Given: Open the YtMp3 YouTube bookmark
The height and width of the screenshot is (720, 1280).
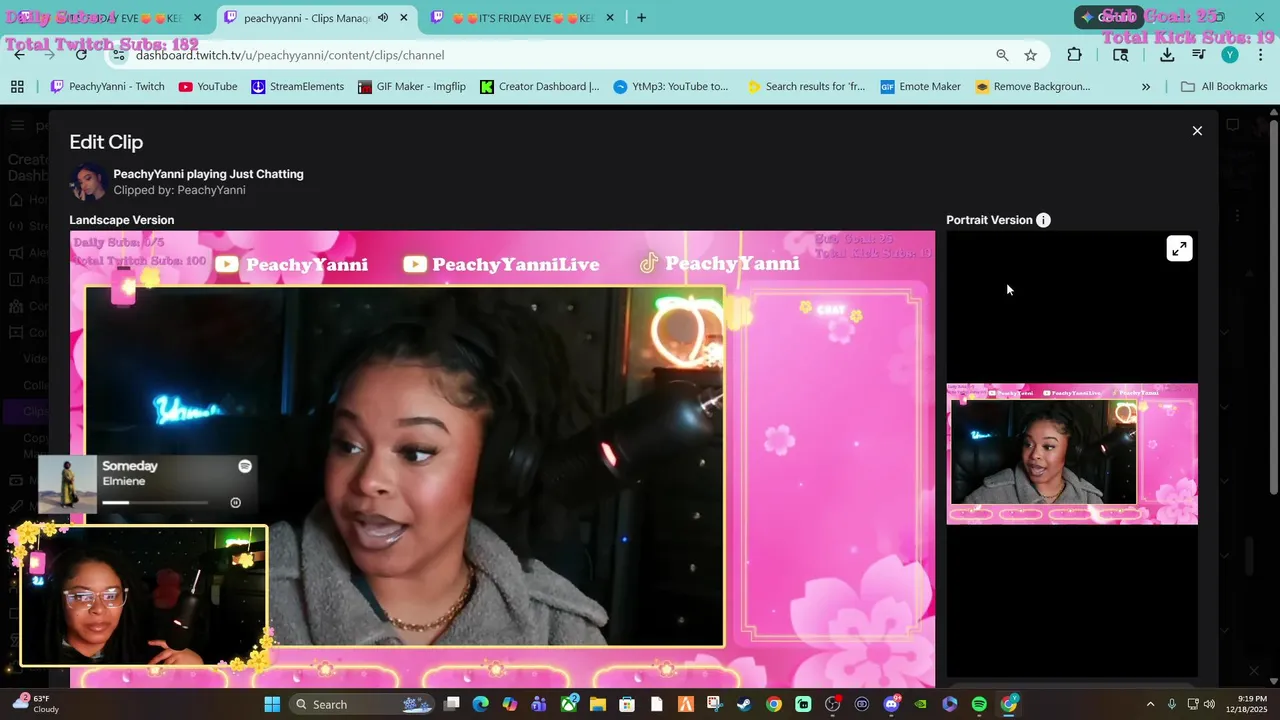Looking at the screenshot, I should [671, 87].
